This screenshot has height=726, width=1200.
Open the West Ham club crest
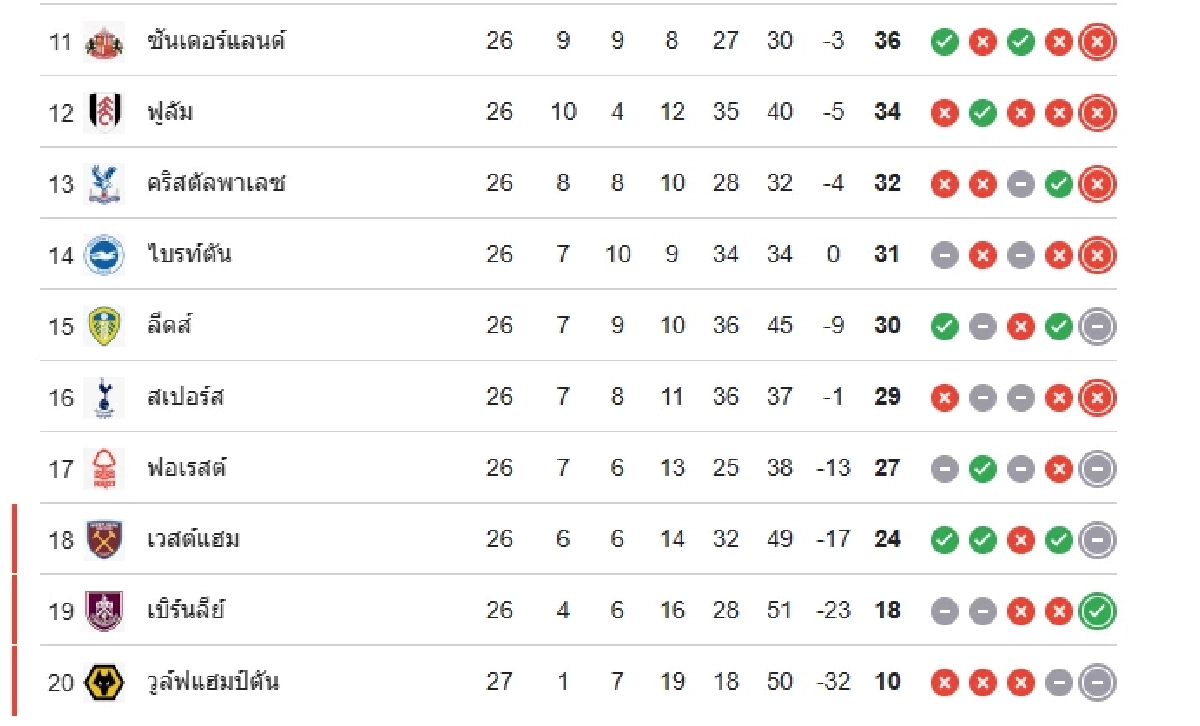pos(104,539)
